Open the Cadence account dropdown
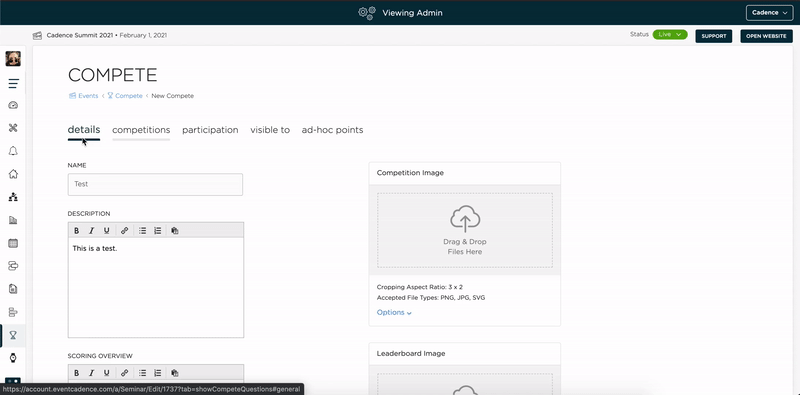 coord(769,13)
